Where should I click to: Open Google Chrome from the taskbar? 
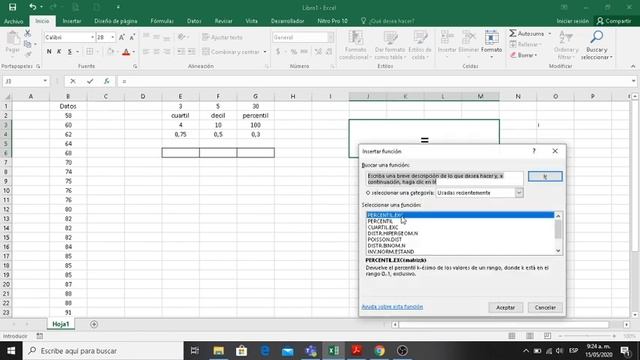click(379, 351)
